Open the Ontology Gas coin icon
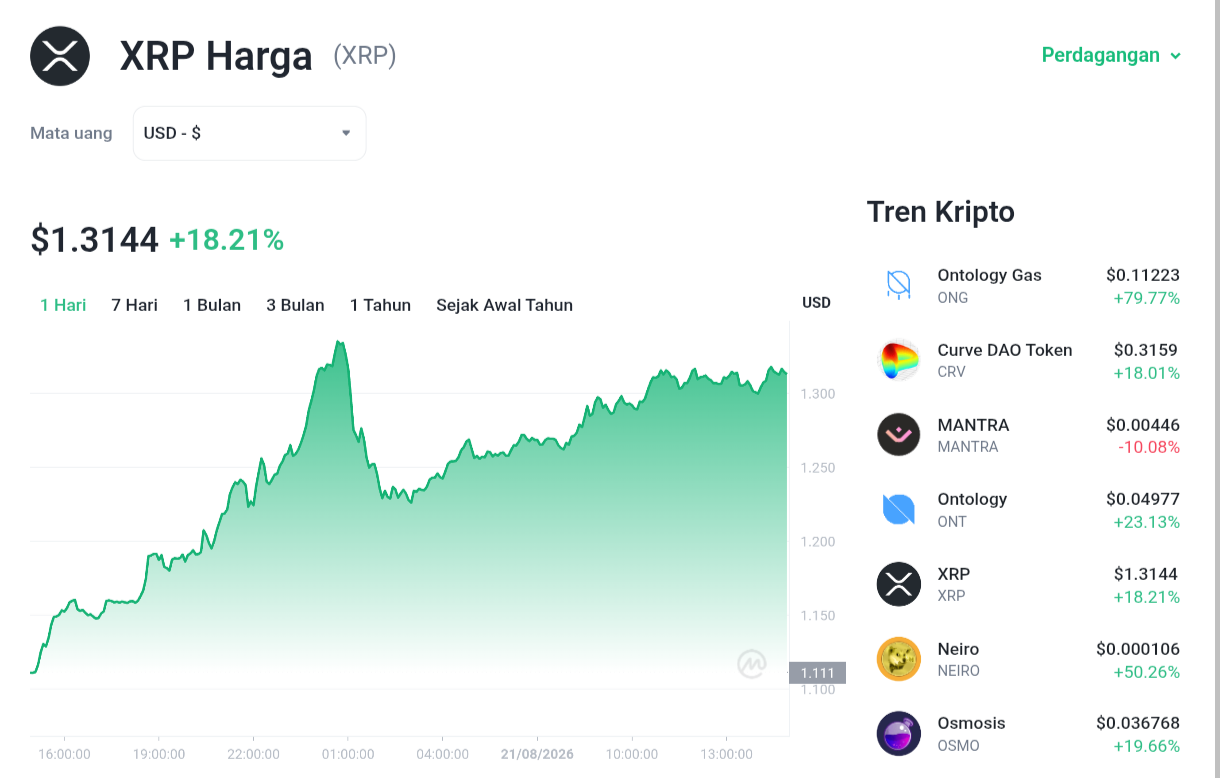Image resolution: width=1220 pixels, height=778 pixels. tap(898, 285)
